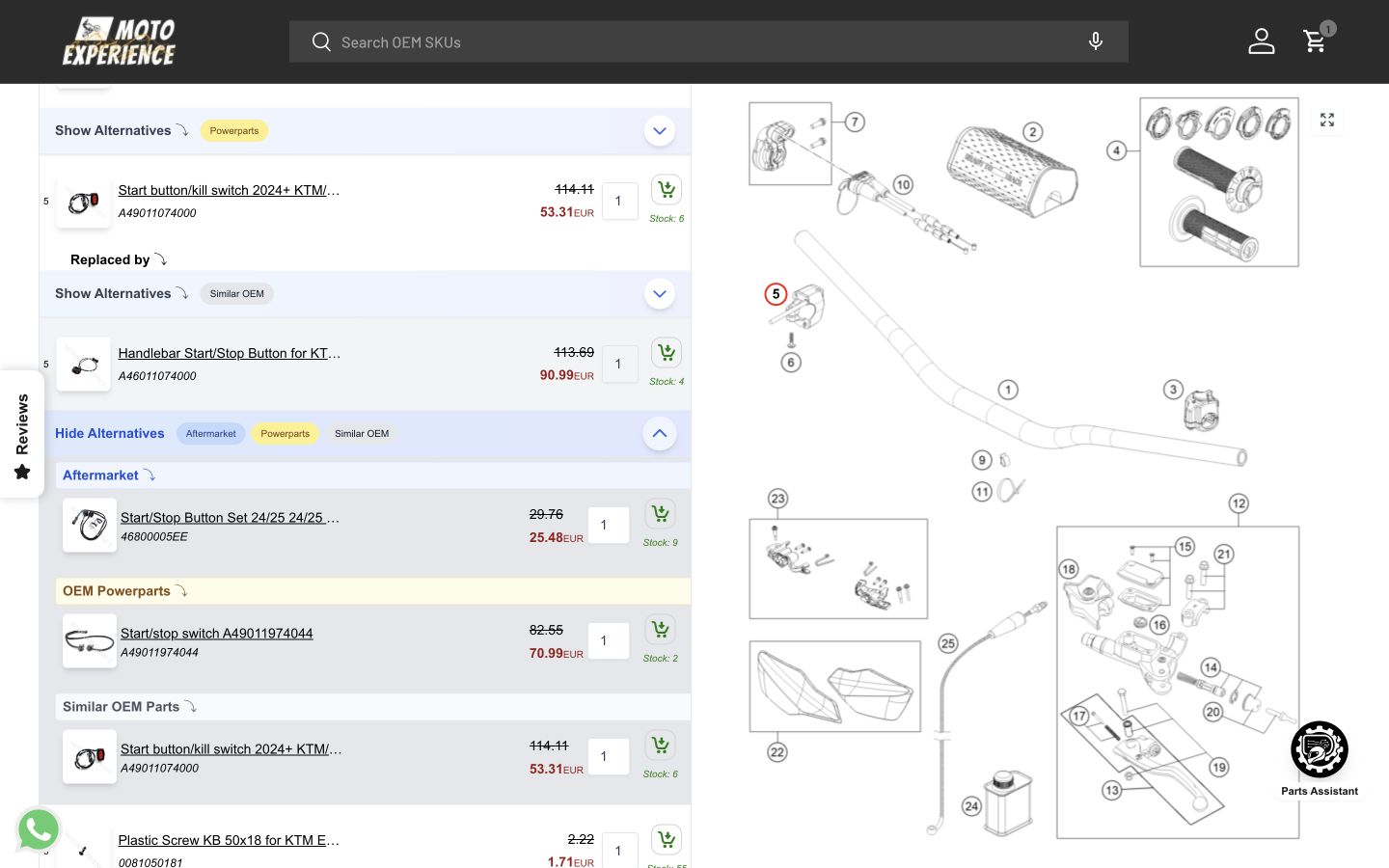Viewport: 1389px width, 868px height.
Task: Open Handlebar Start/Stop Button for KTM link
Action: tap(229, 353)
